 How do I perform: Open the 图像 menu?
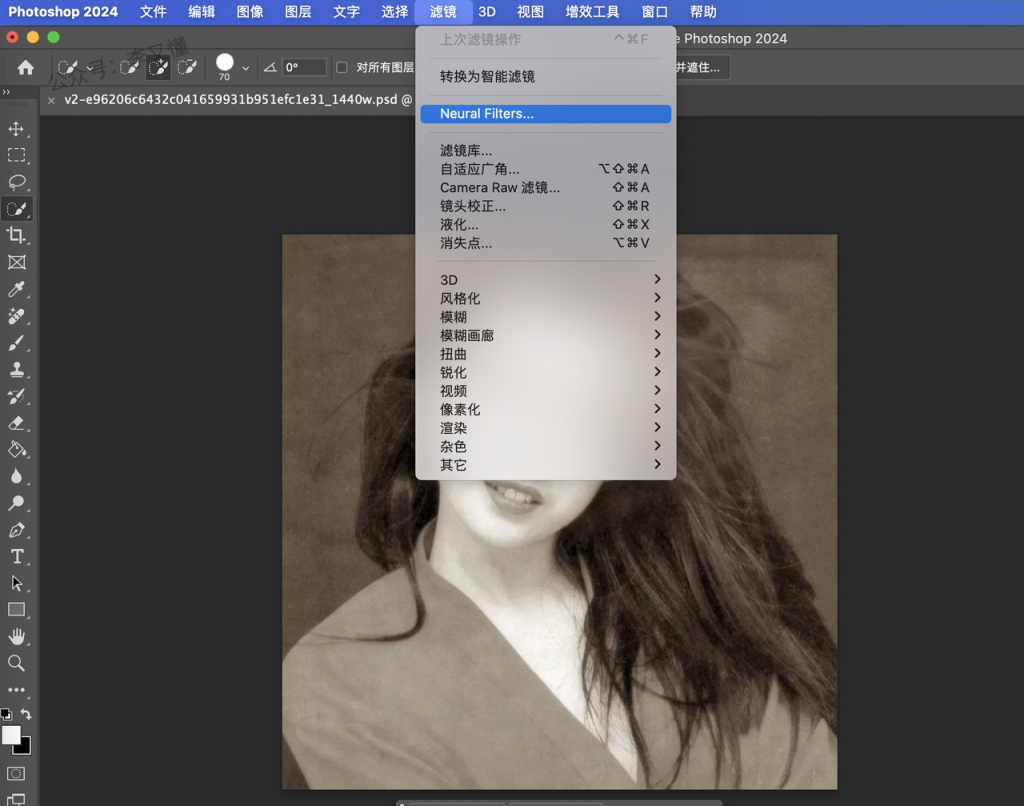click(x=249, y=12)
